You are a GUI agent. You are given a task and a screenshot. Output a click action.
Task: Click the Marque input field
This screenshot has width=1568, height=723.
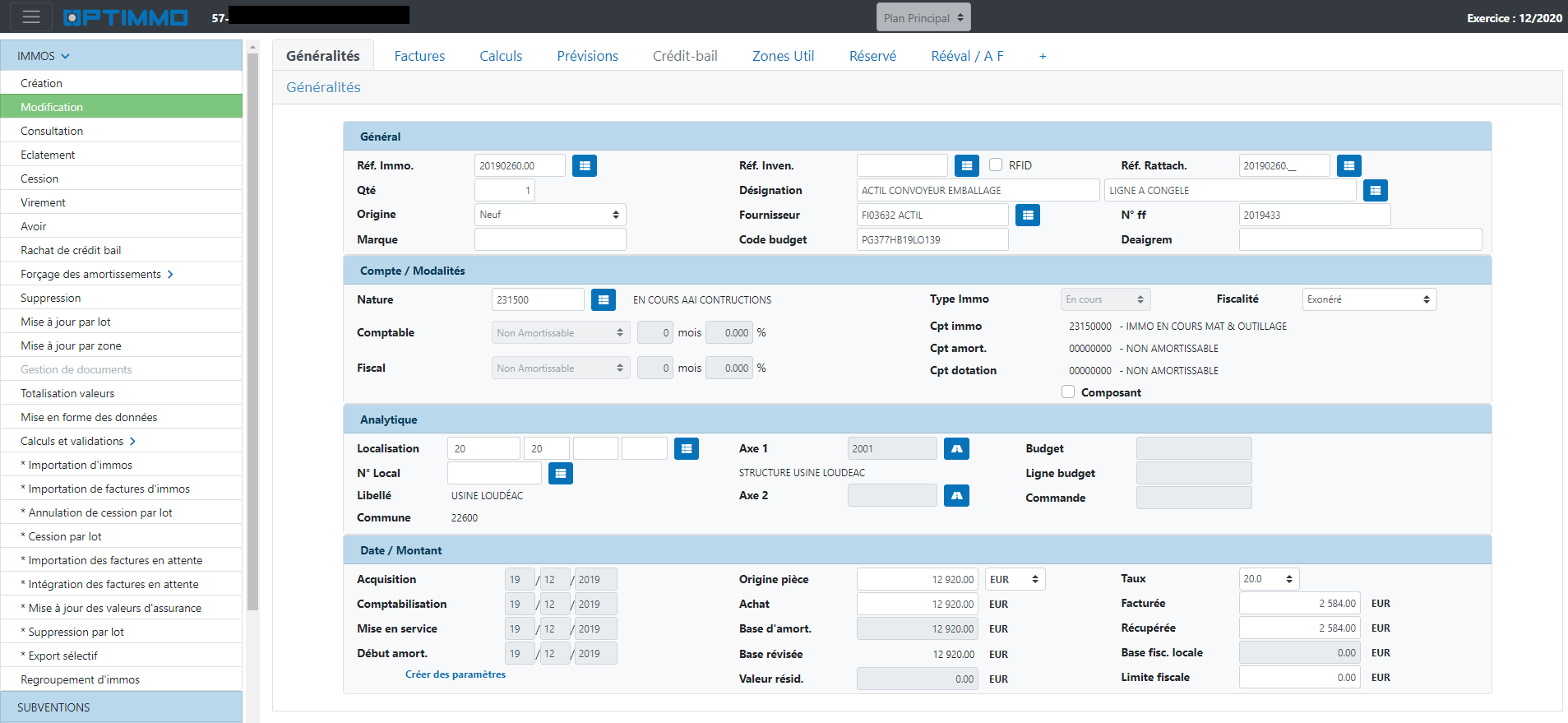[x=550, y=239]
